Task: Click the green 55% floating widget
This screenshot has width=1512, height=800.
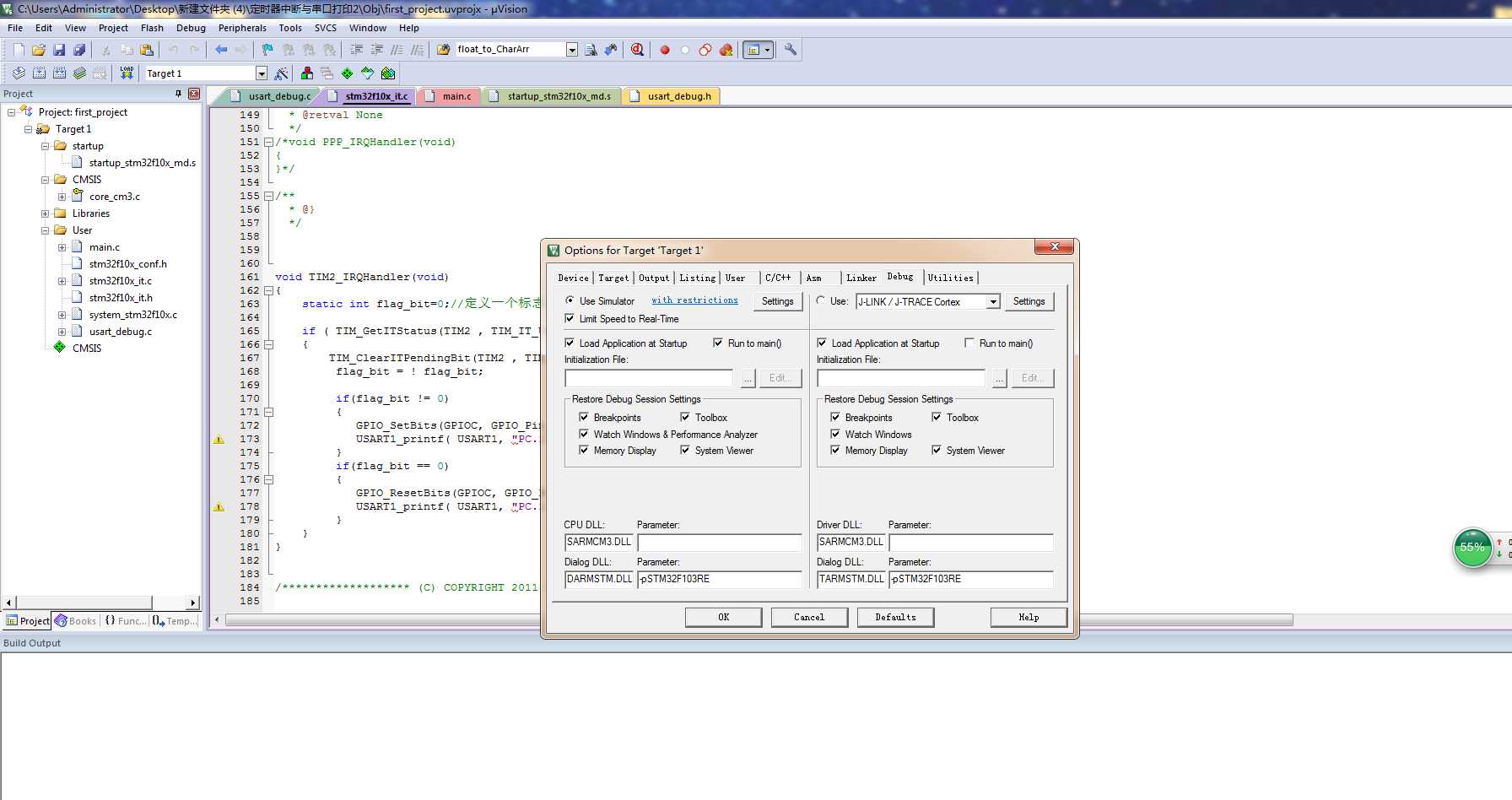Action: point(1472,548)
